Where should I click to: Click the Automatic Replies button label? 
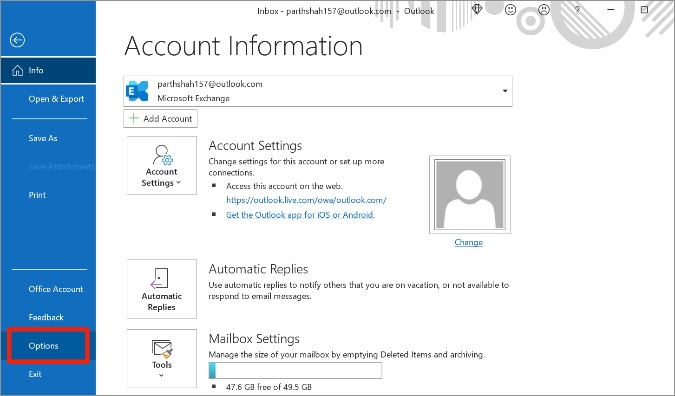(161, 302)
